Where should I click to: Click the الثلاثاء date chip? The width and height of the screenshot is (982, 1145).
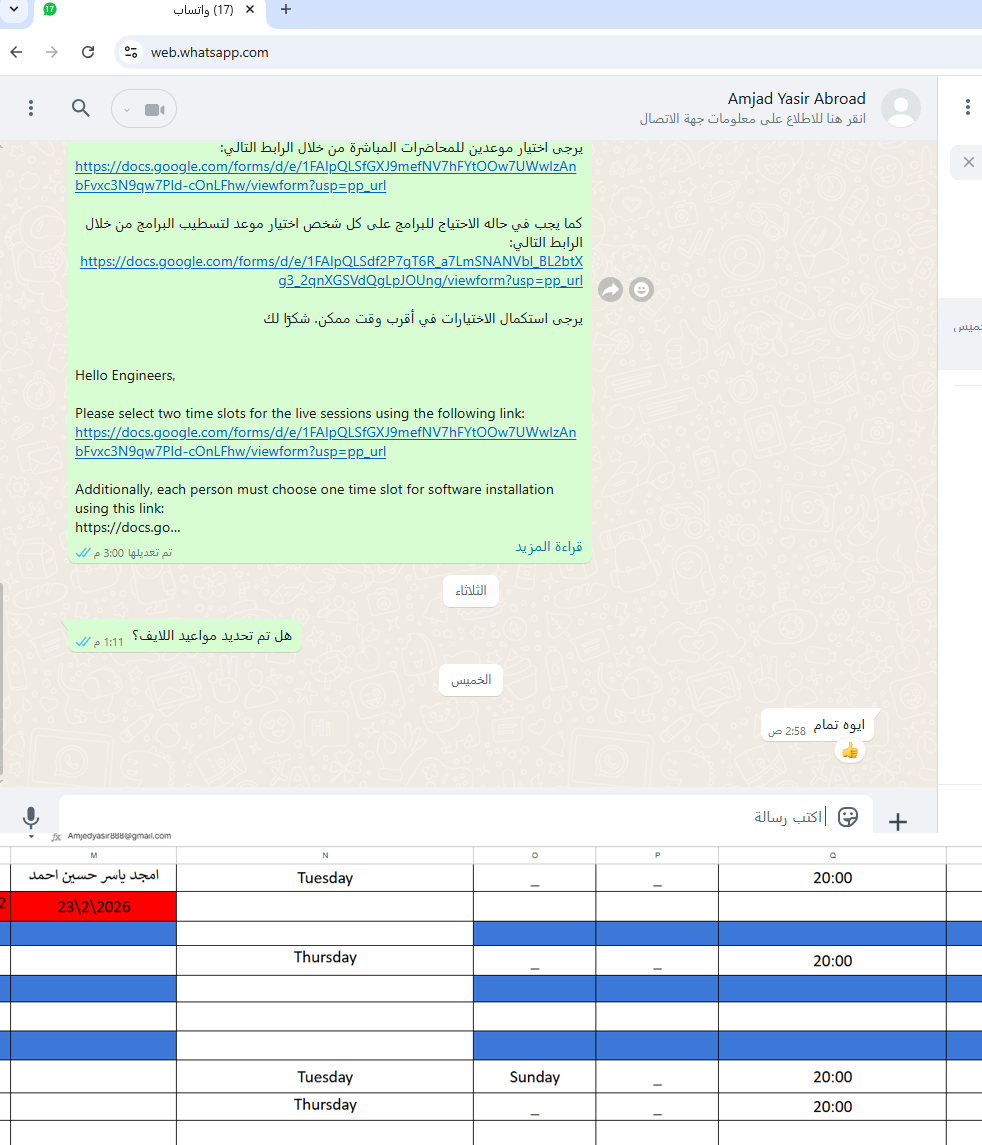471,591
